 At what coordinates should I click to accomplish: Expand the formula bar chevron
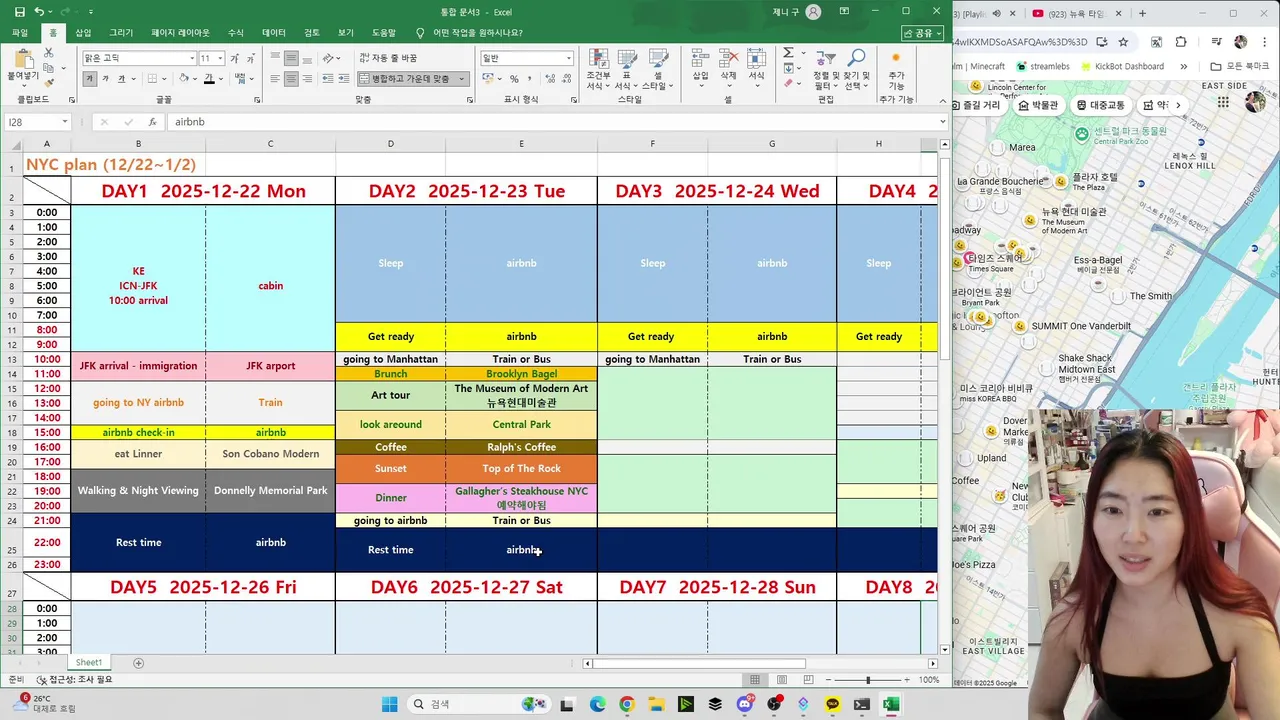(x=942, y=122)
